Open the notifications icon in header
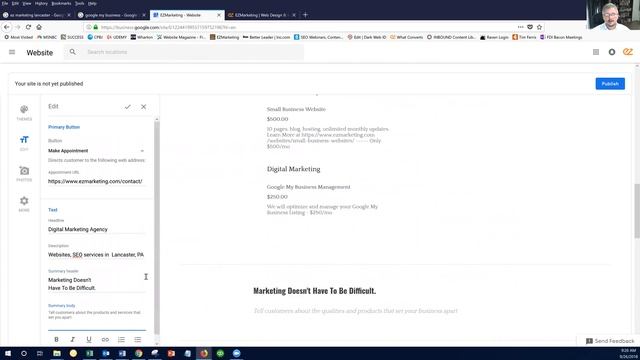This screenshot has height=360, width=640. [x=612, y=52]
